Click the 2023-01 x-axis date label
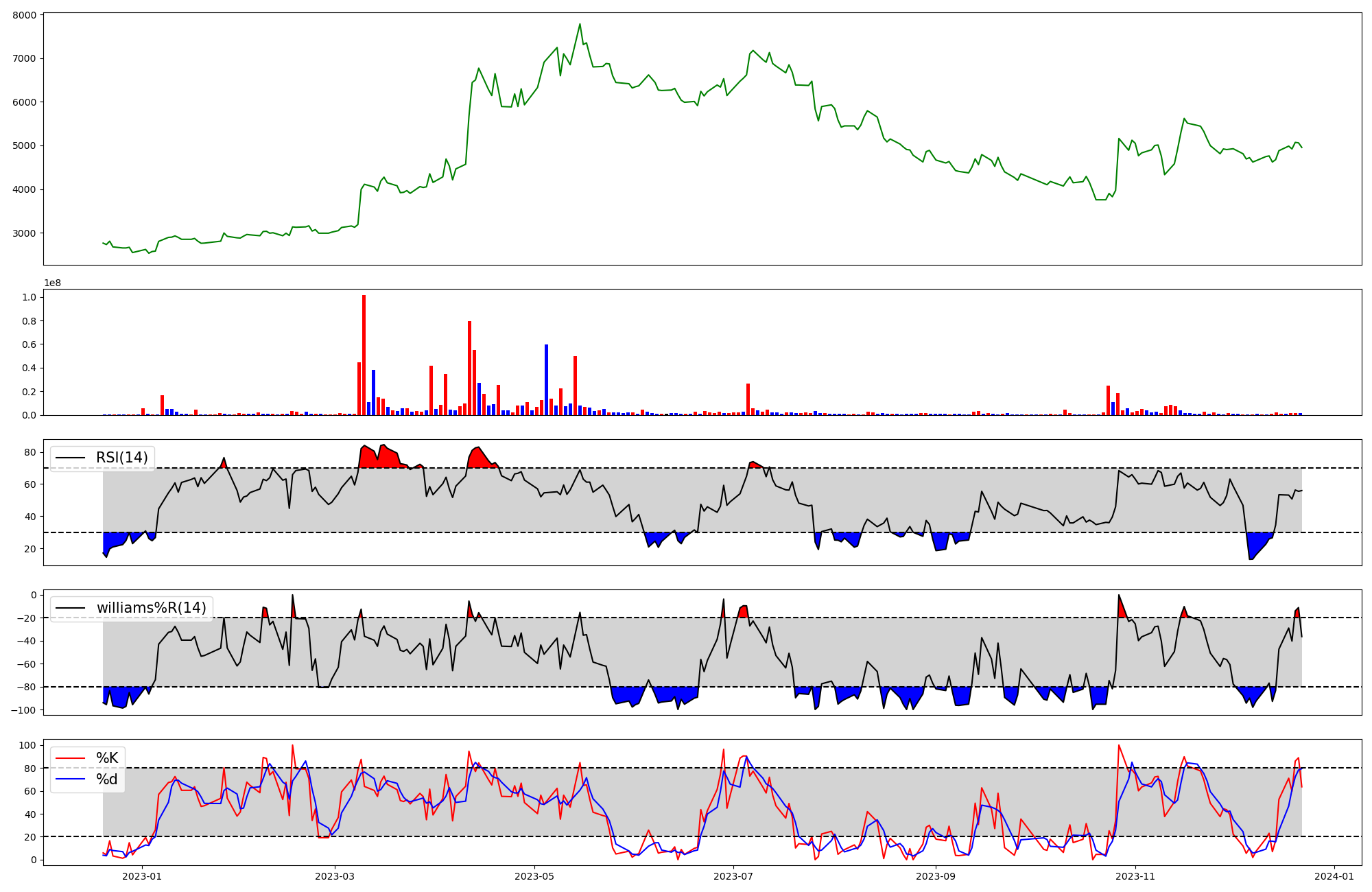Viewport: 1372px width, 892px height. [142, 876]
